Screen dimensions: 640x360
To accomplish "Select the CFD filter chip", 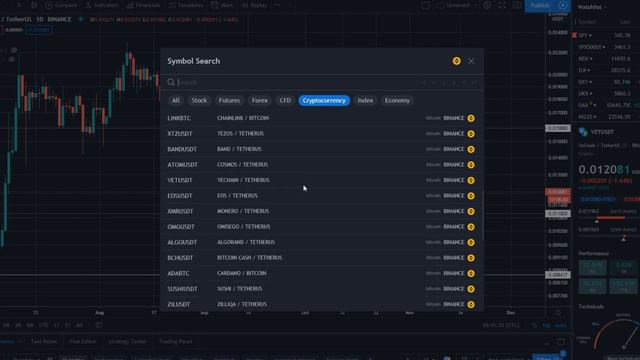I will 285,100.
